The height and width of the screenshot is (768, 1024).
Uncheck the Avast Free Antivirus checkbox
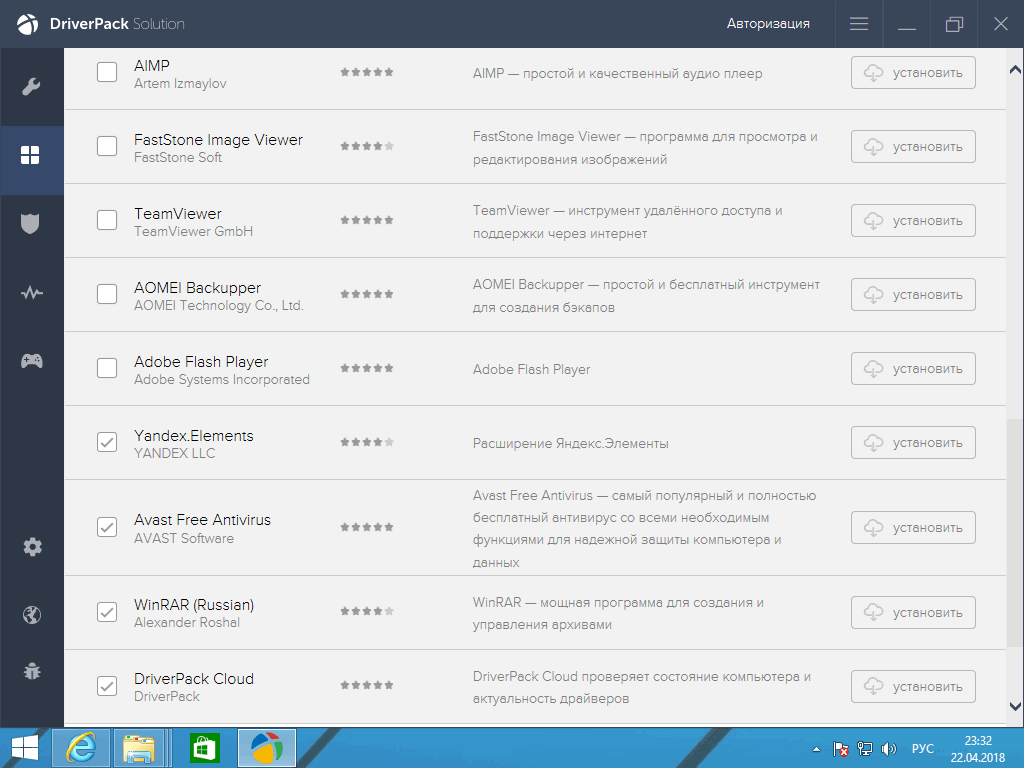[x=107, y=527]
